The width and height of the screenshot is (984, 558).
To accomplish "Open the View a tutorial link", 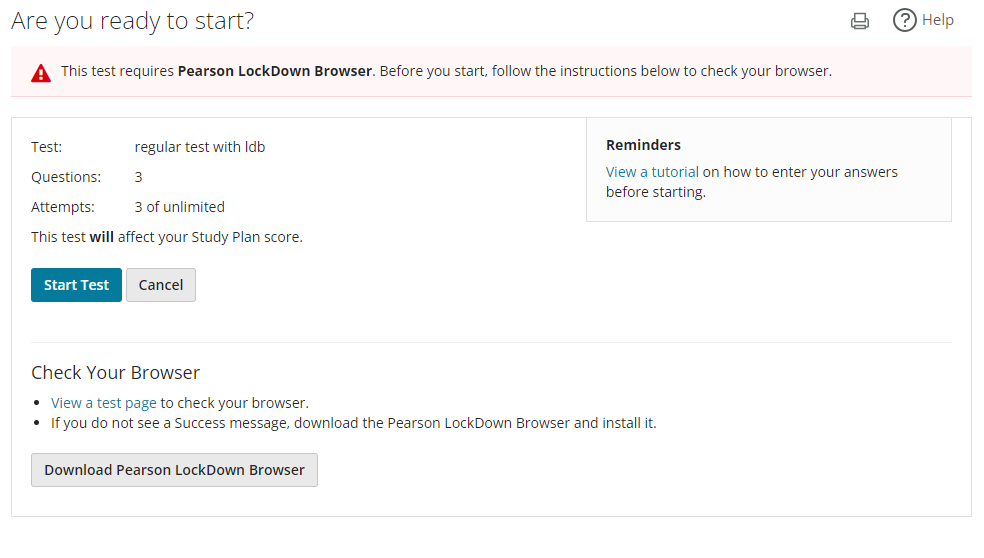I will [652, 172].
